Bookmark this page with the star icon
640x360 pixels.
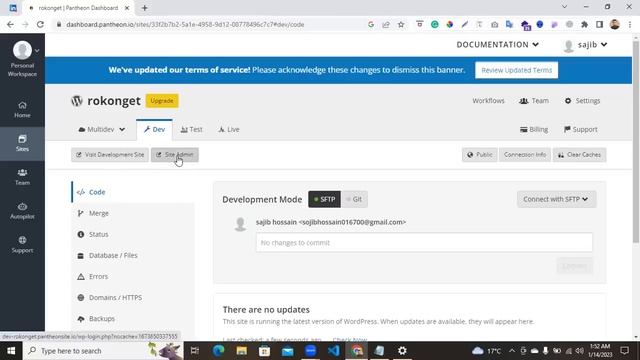click(x=401, y=24)
